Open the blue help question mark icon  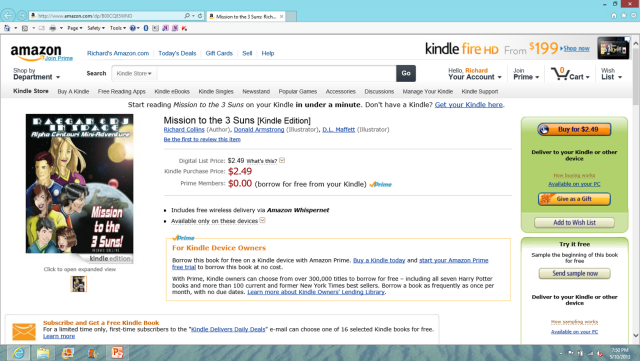coord(133,28)
